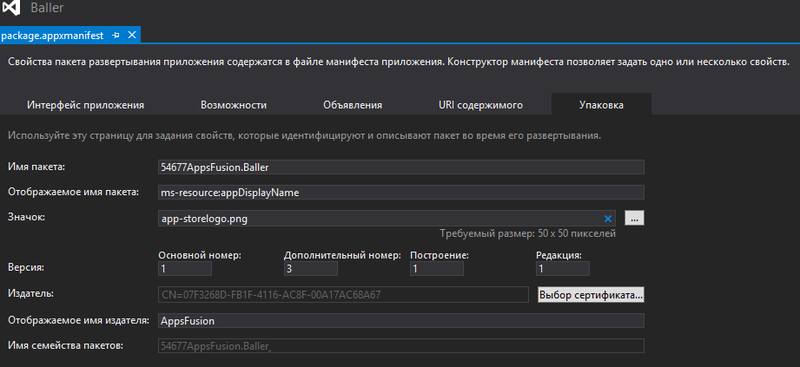Click the Отображаемое имя издателя label
The height and width of the screenshot is (367, 800).
point(79,320)
